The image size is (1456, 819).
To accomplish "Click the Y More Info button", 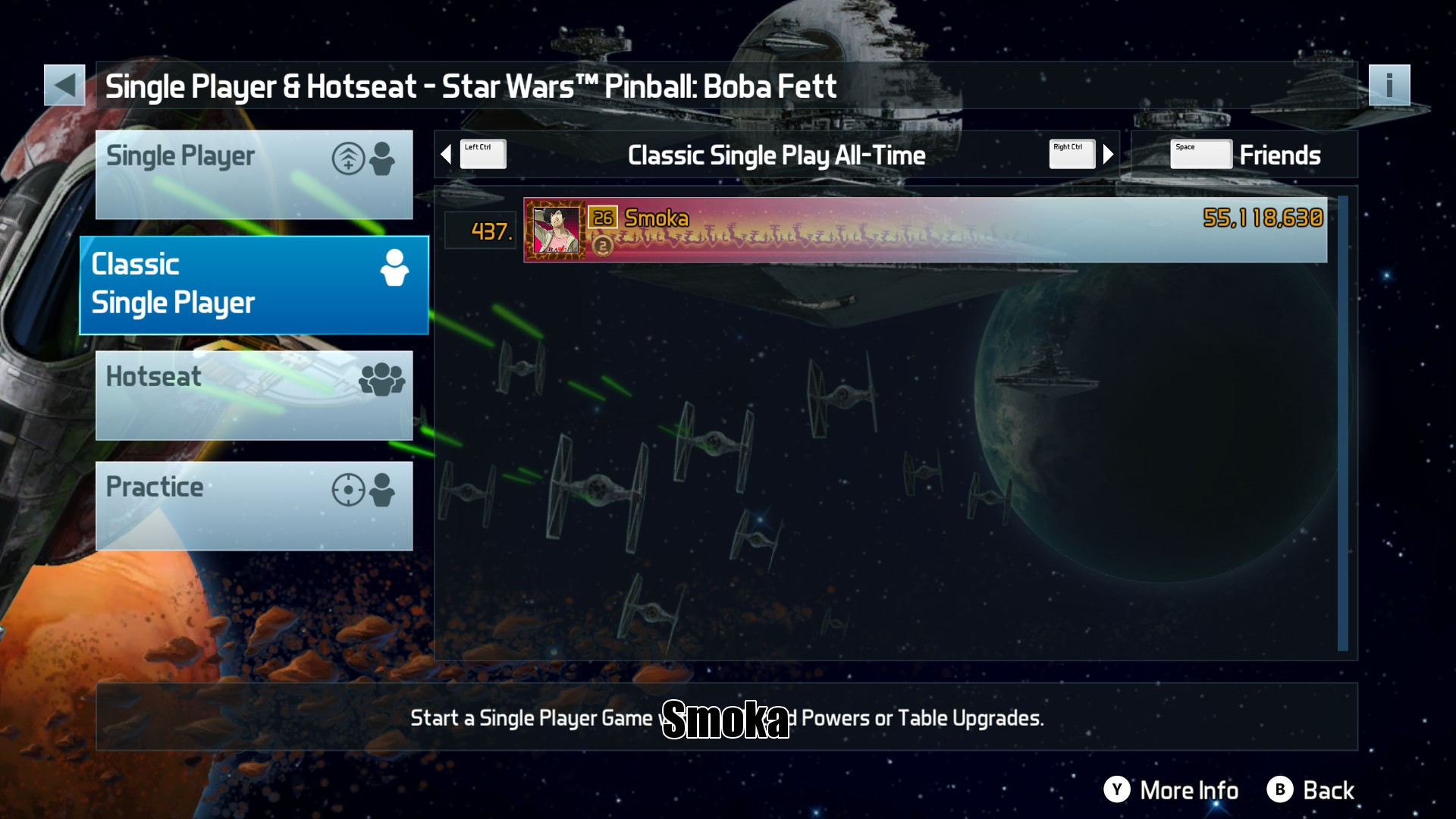I will [x=1171, y=790].
